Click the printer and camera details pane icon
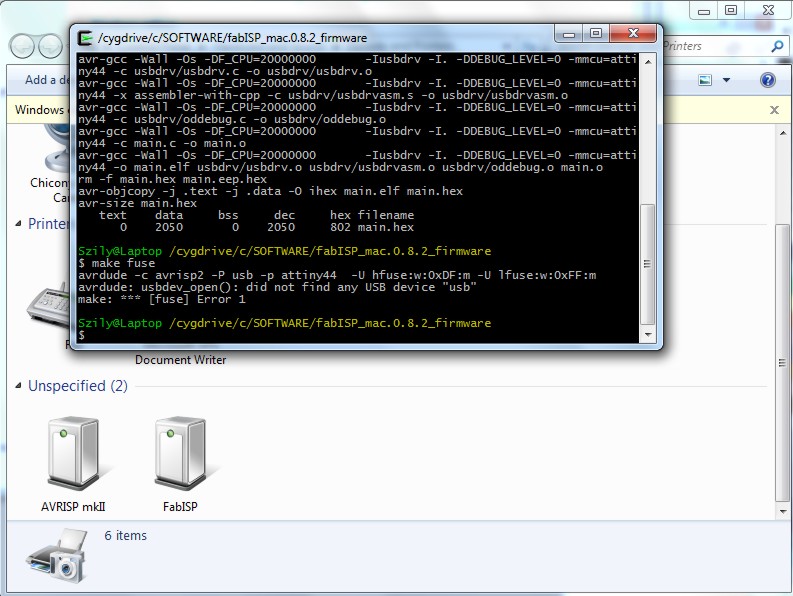The image size is (793, 596). [x=57, y=556]
